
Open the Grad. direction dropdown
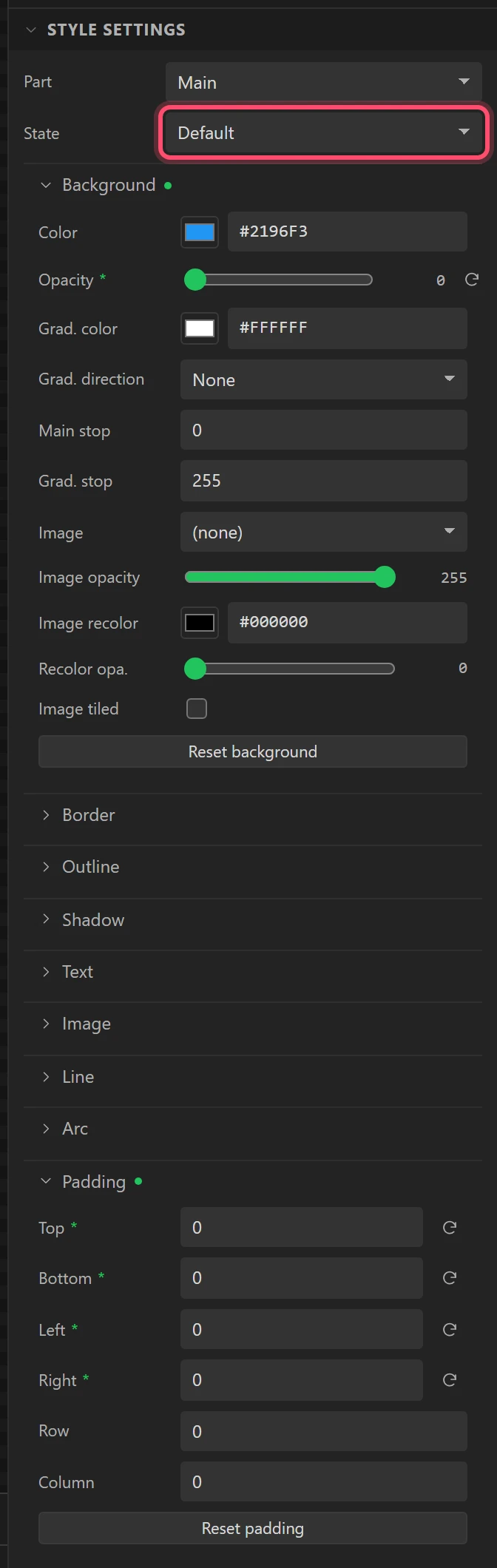tap(323, 379)
